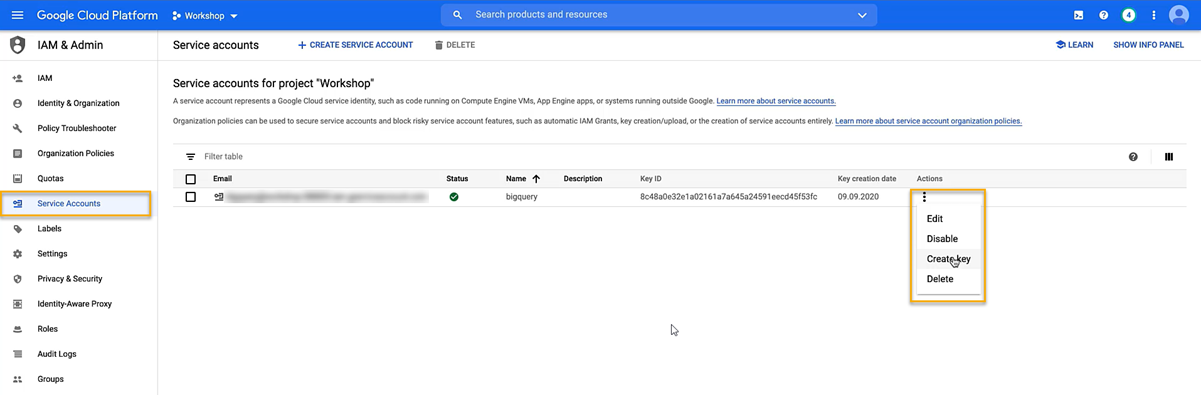Click the filter lines icon
The height and width of the screenshot is (395, 1201).
[x=190, y=157]
